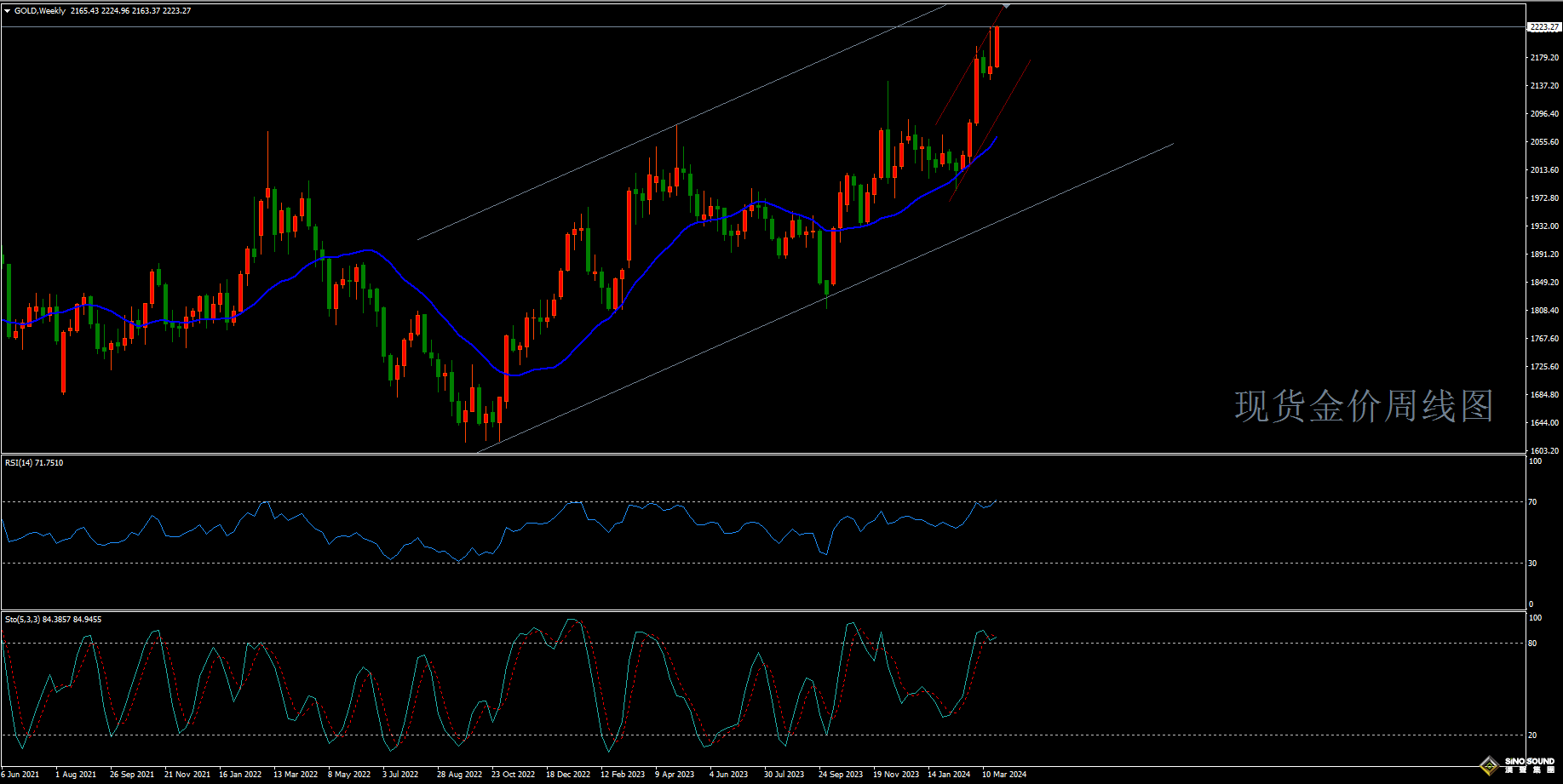Click the SINO SOUND brand text
This screenshot has height=784, width=1563.
point(1529,762)
